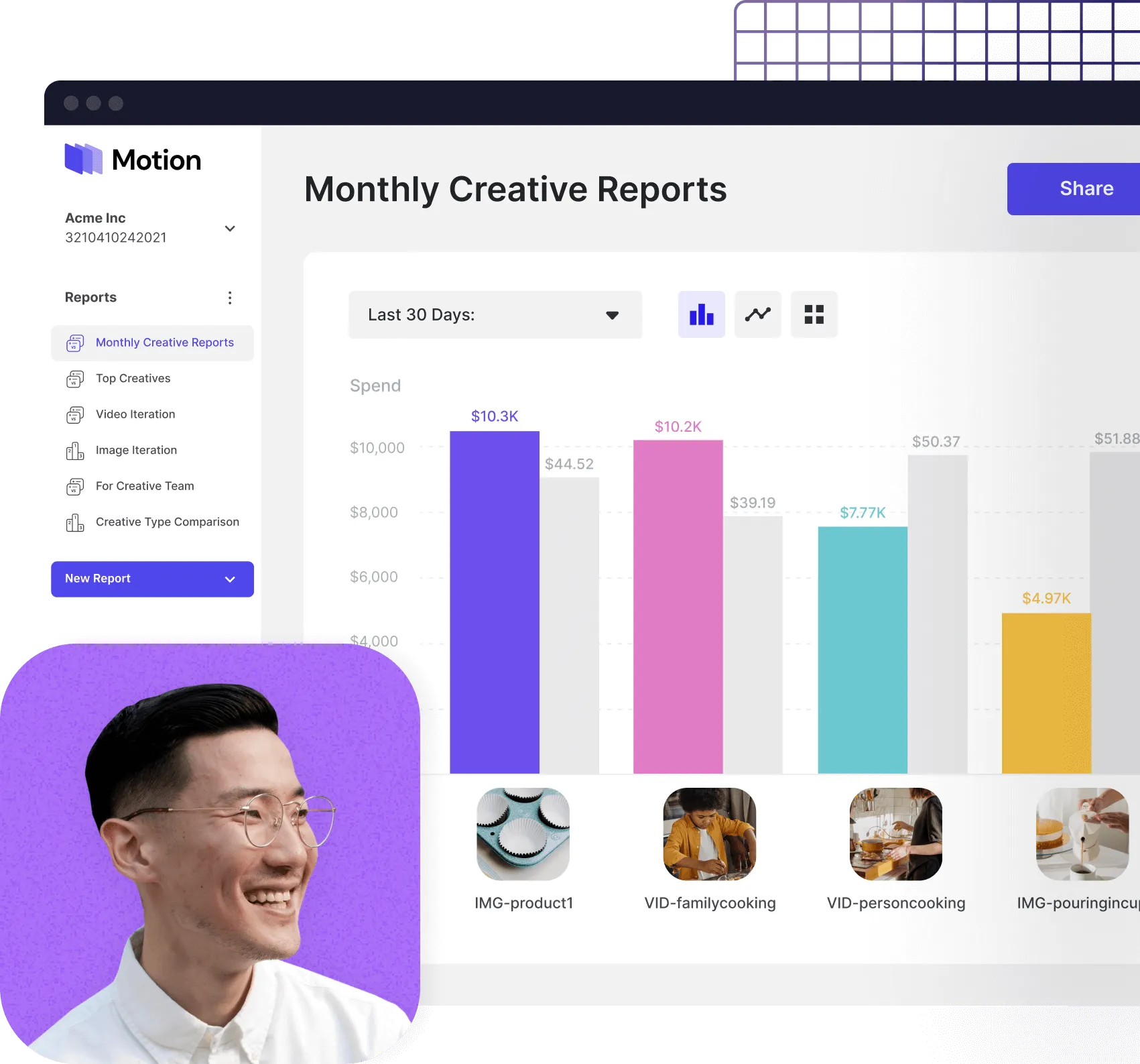This screenshot has height=1064, width=1140.
Task: Select the purple $10.3K spend bar
Action: (495, 602)
